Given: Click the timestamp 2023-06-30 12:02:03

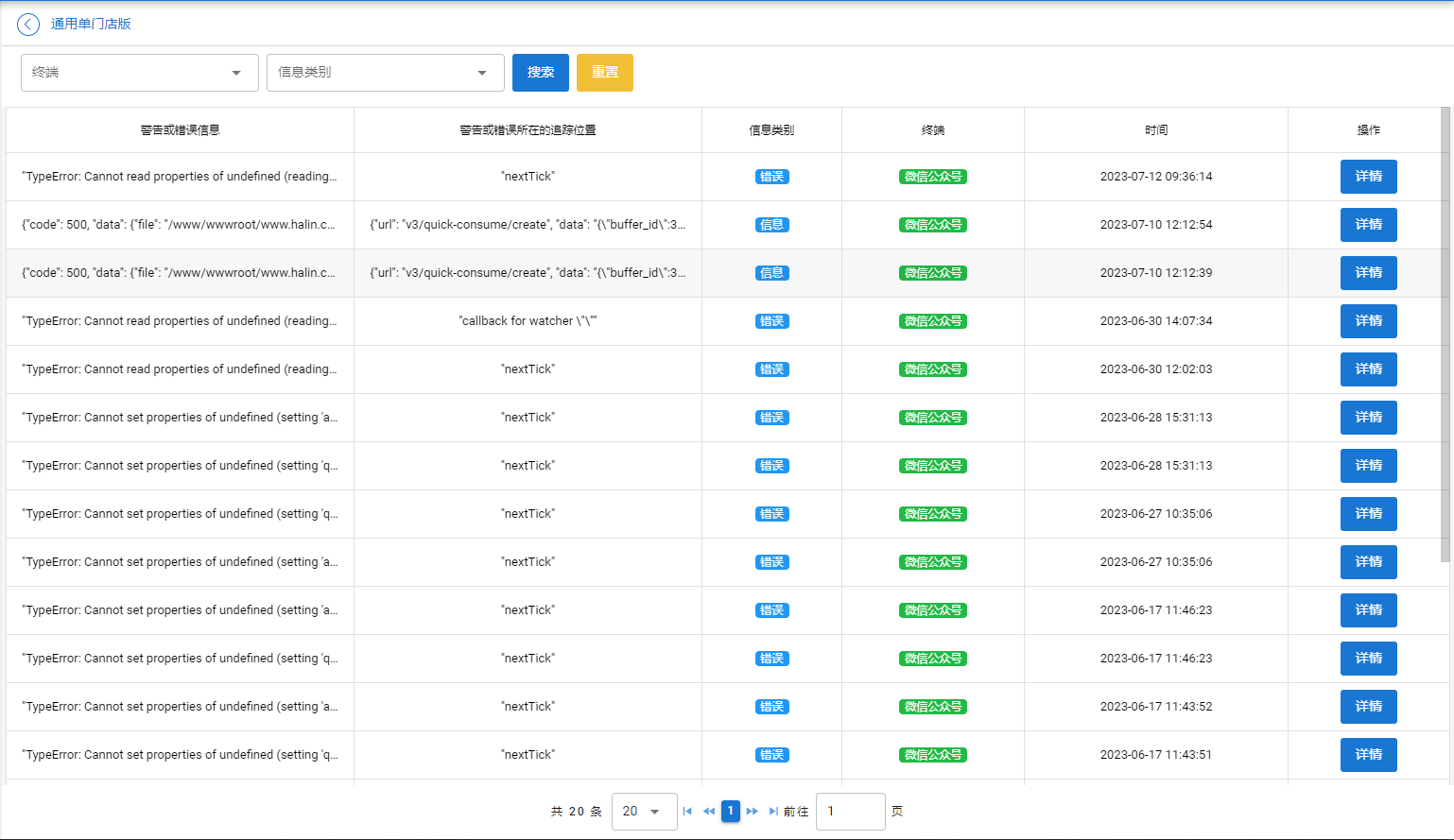Looking at the screenshot, I should (1156, 369).
